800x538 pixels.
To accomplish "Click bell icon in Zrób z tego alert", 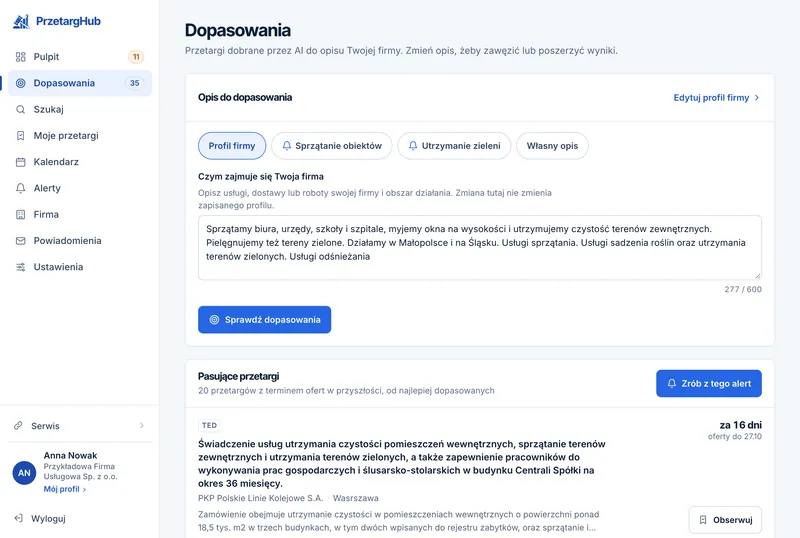I will pyautogui.click(x=672, y=383).
